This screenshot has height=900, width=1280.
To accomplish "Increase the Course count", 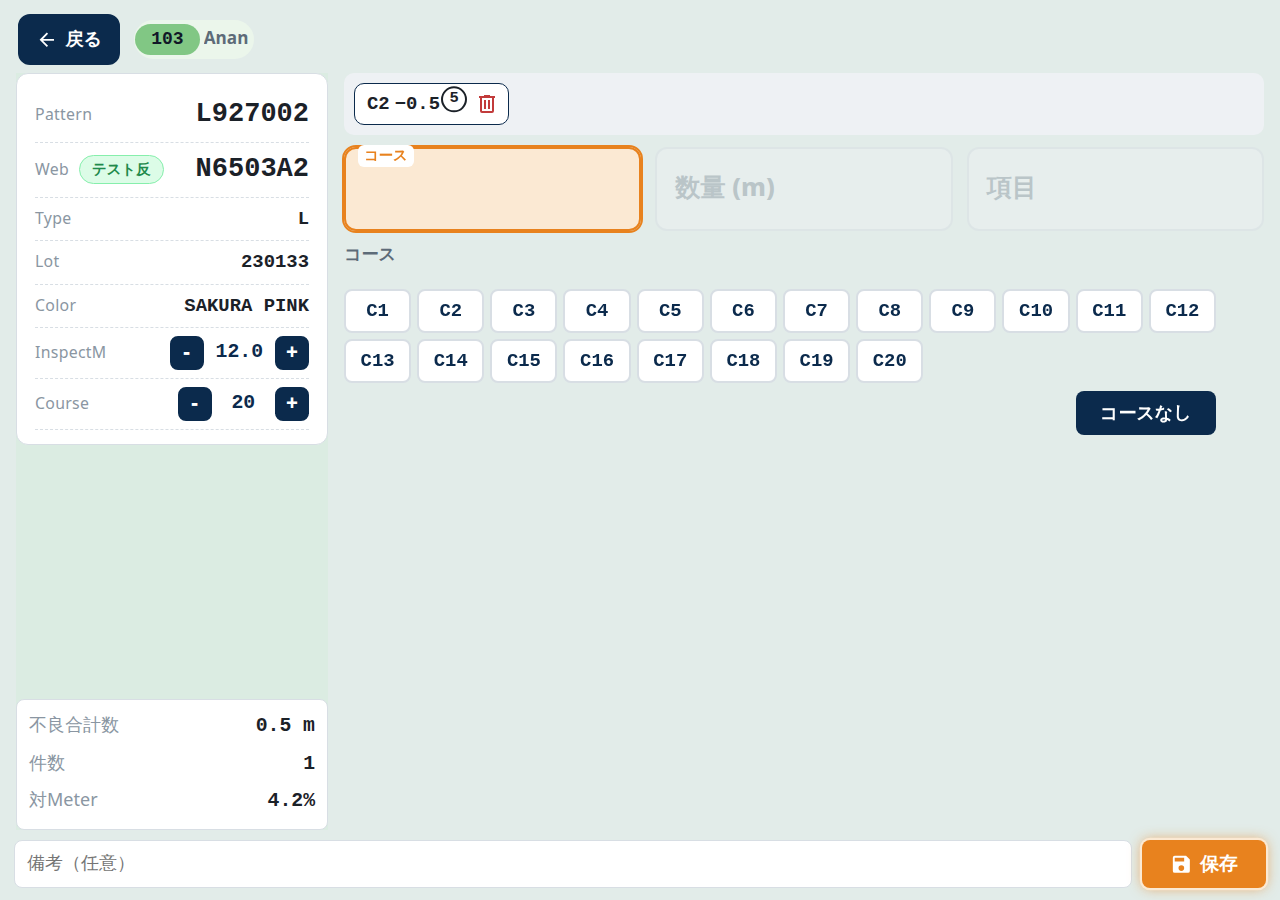I will click(292, 404).
